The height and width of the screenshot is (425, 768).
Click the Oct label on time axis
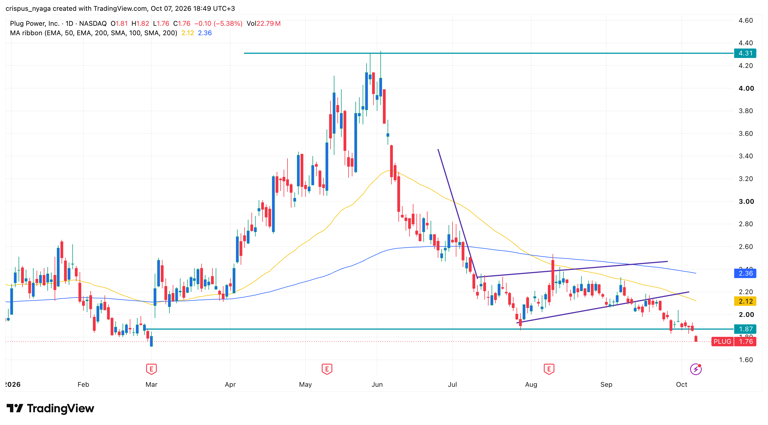point(681,384)
